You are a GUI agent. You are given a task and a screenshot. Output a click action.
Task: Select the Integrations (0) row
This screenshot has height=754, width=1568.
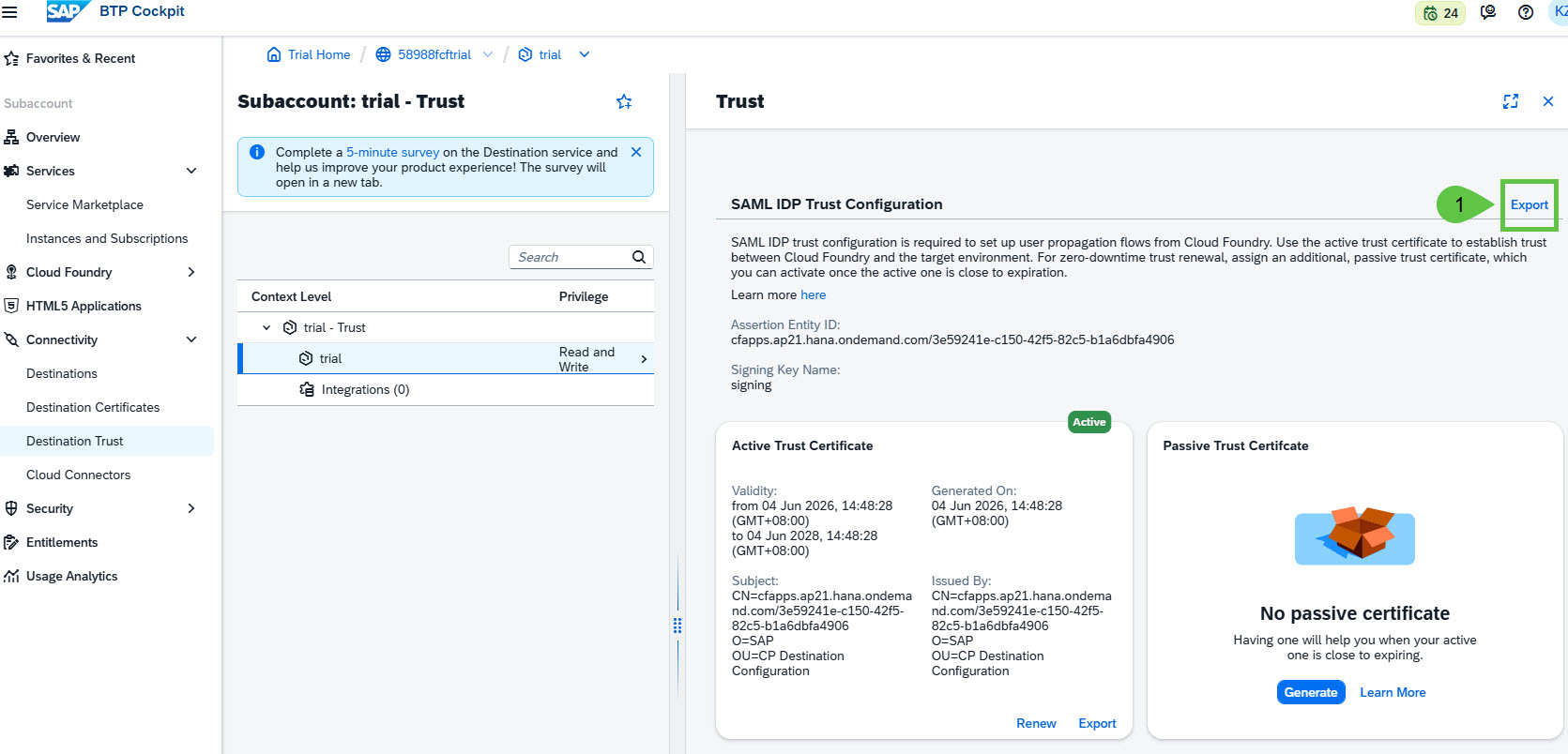click(446, 389)
